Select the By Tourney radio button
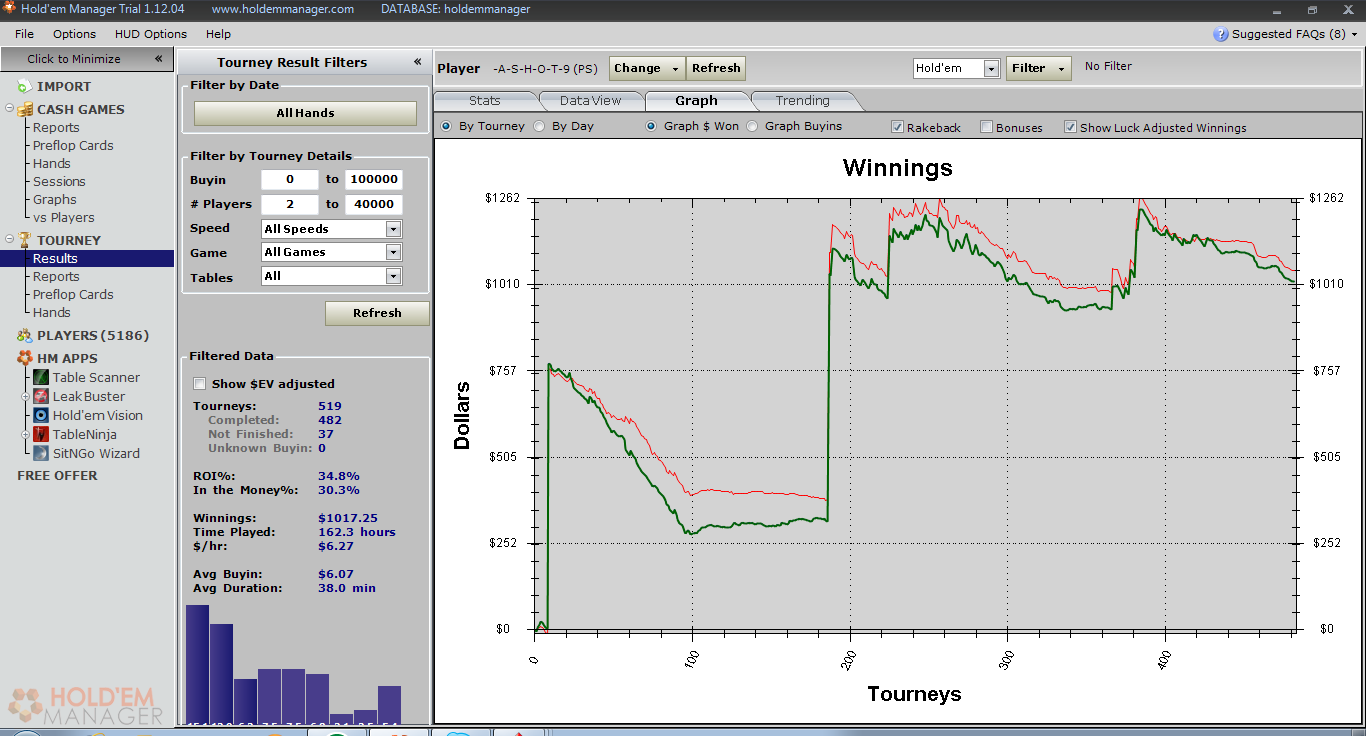 [x=446, y=127]
